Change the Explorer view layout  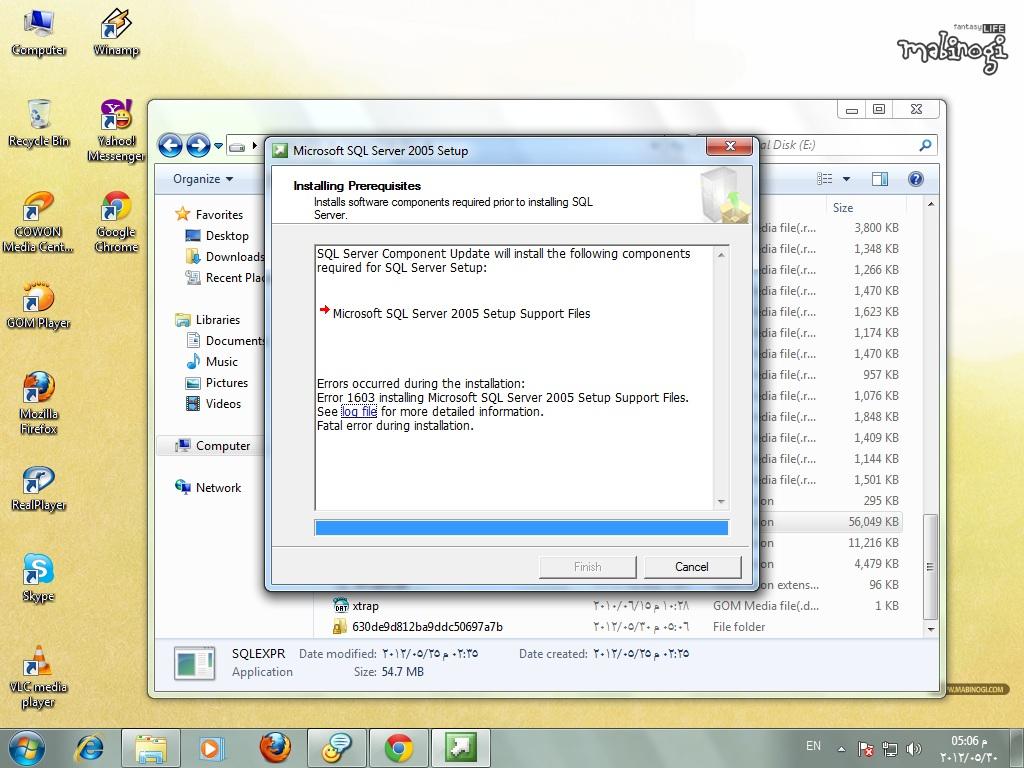click(825, 179)
